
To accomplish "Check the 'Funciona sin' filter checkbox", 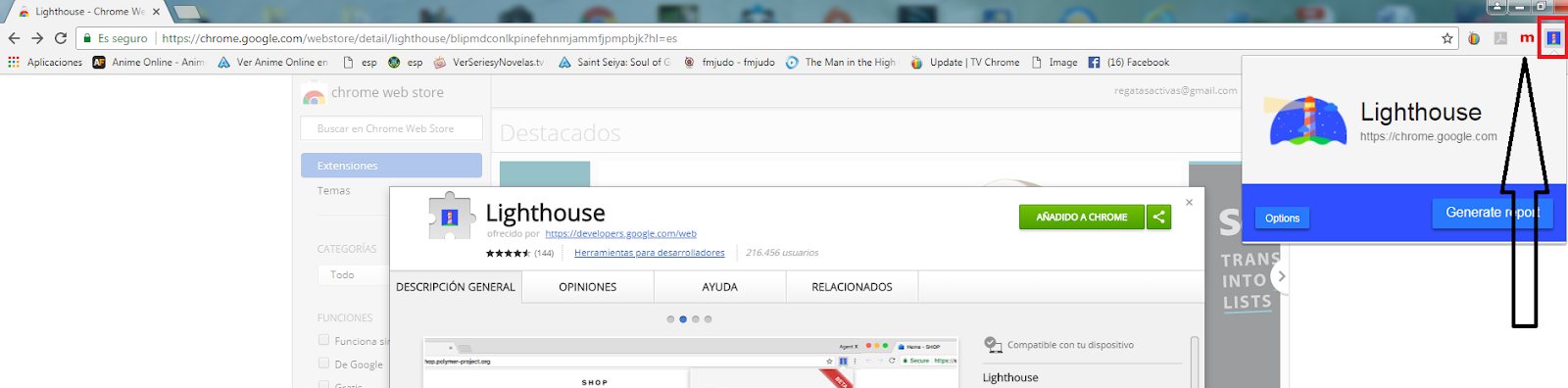I will pos(323,340).
